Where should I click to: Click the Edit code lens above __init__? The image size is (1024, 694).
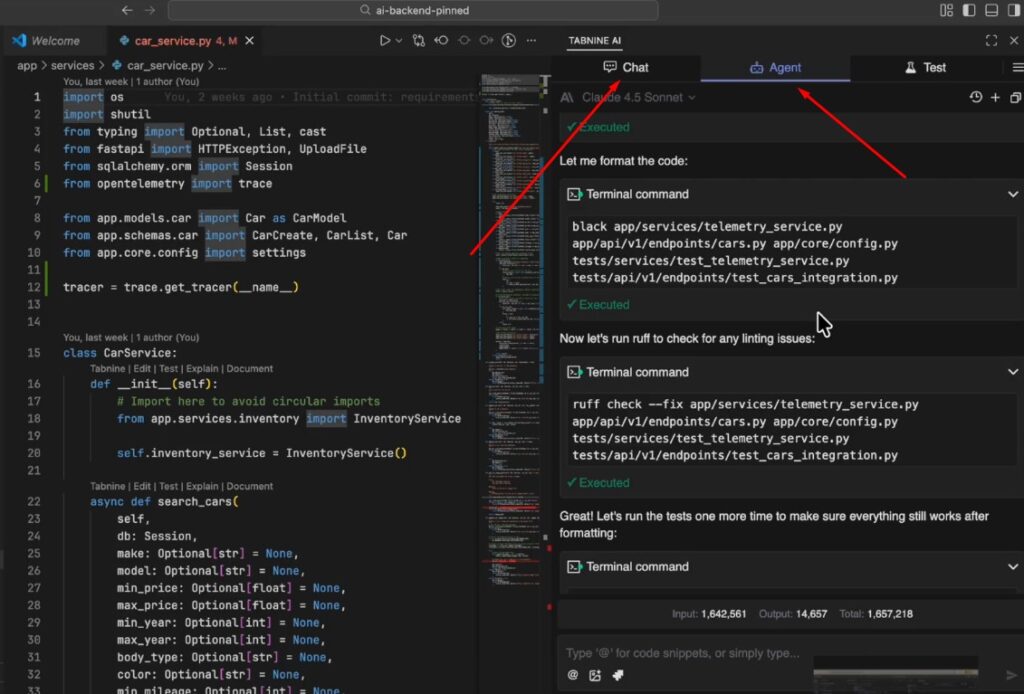pyautogui.click(x=142, y=368)
